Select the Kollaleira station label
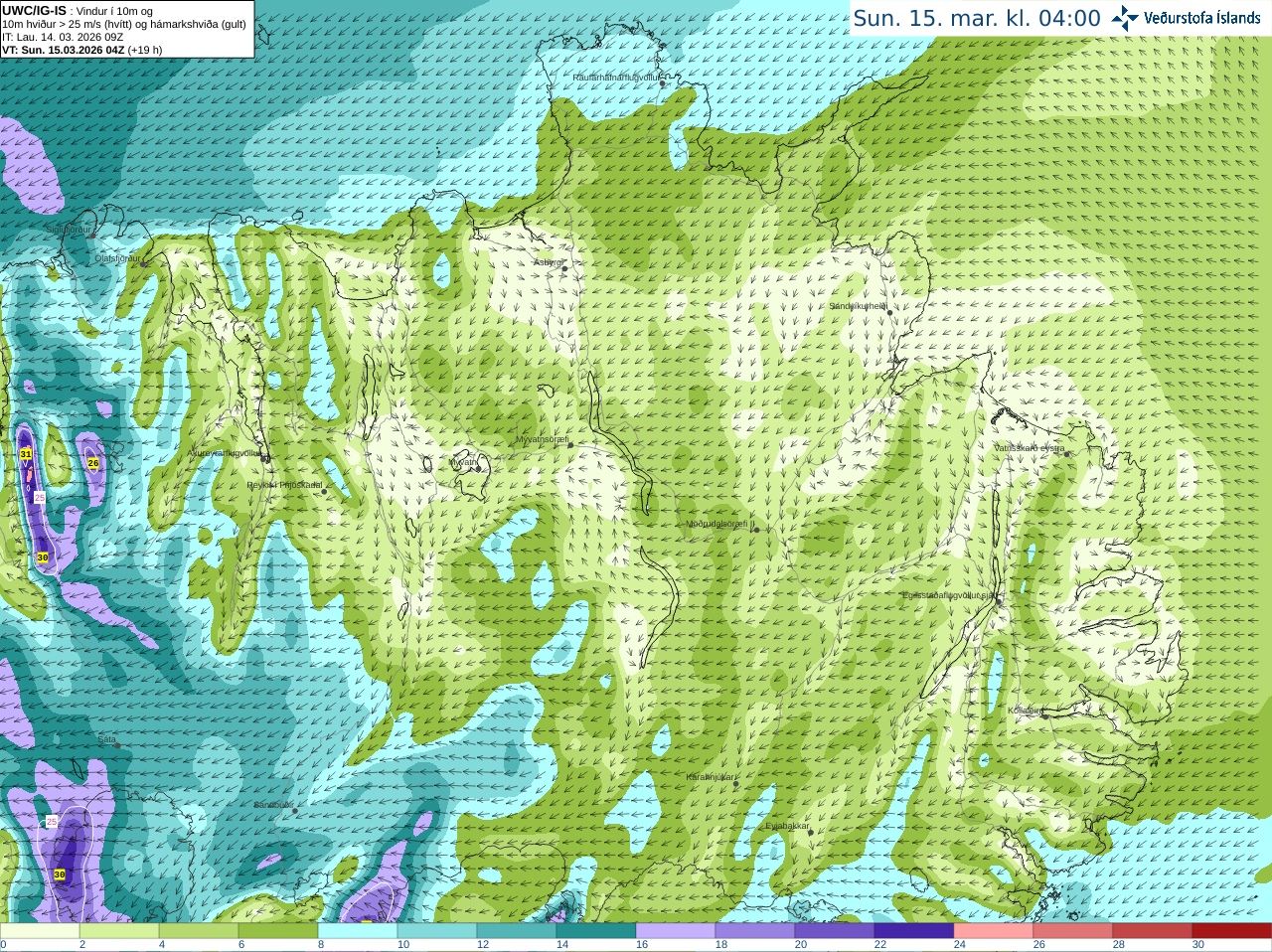 [1026, 711]
